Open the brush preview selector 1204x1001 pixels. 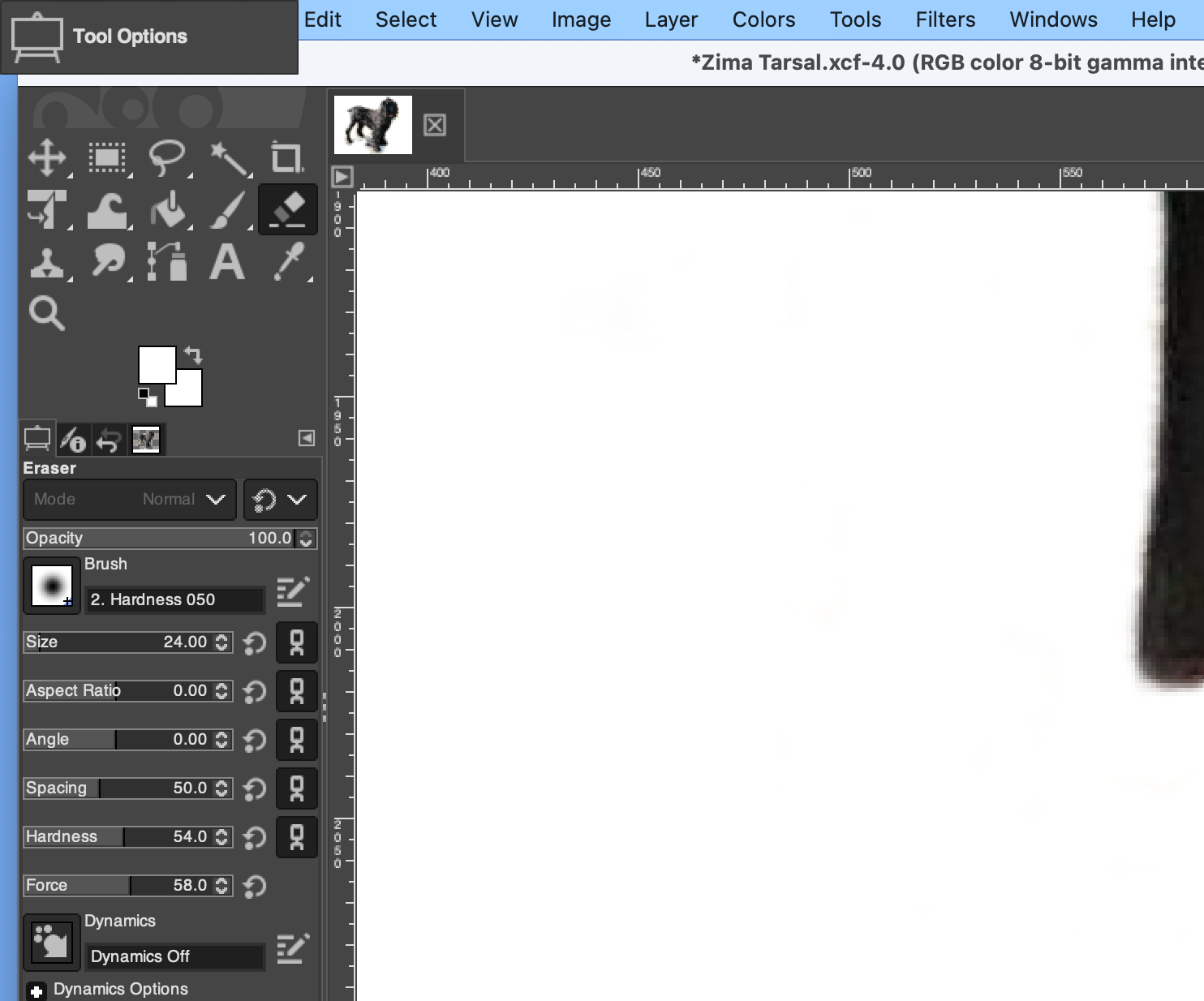click(52, 585)
